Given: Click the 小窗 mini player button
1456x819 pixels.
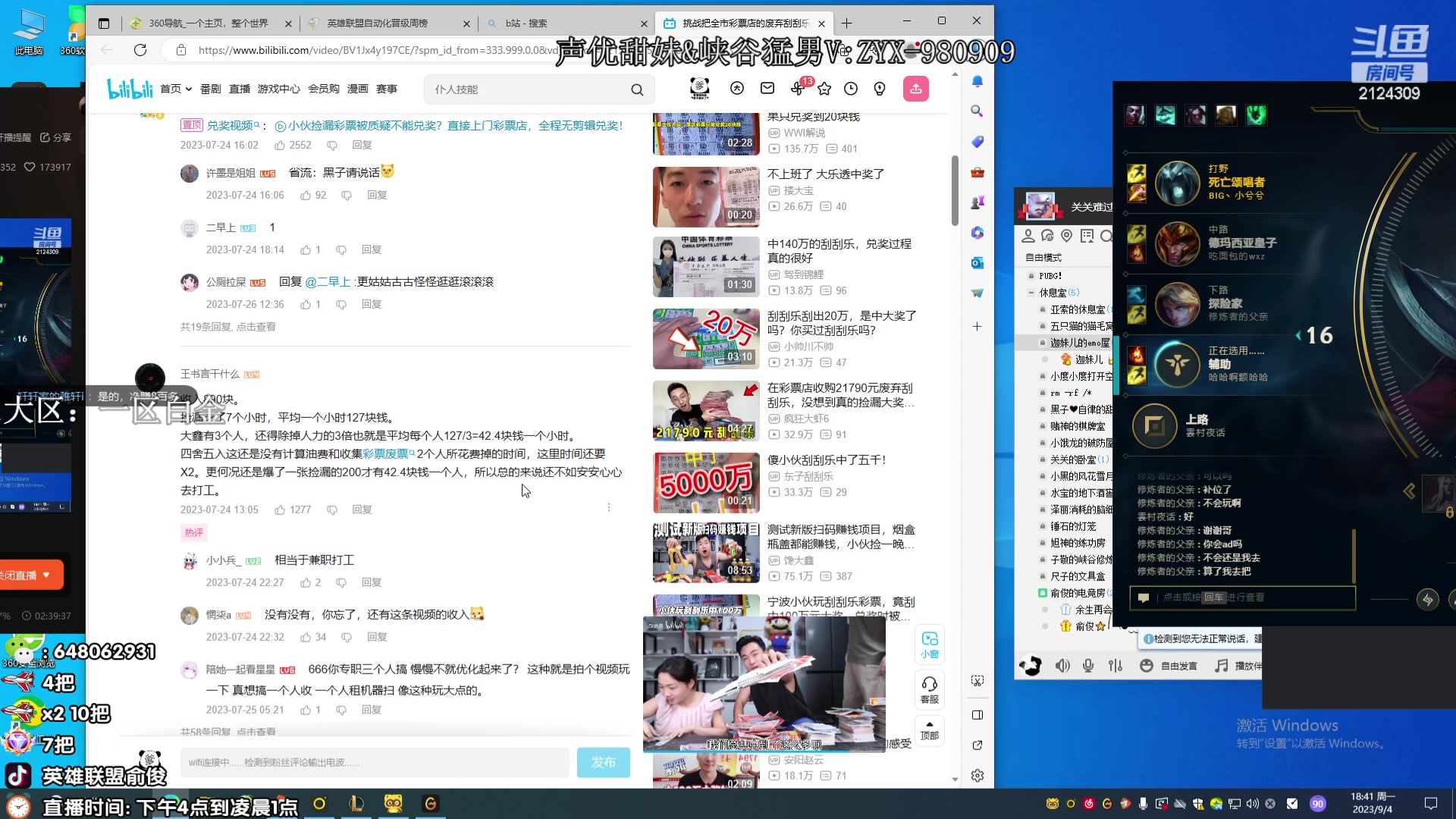Looking at the screenshot, I should 930,645.
